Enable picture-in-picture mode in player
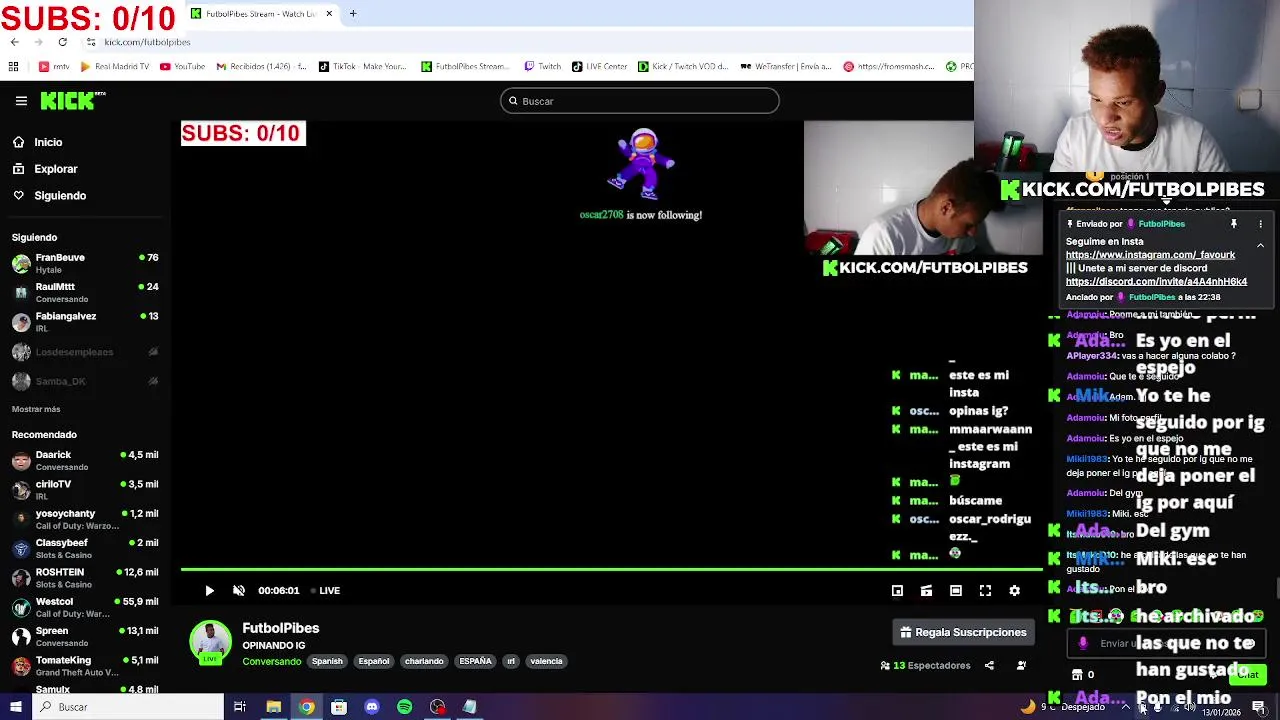The image size is (1280, 720). click(897, 591)
